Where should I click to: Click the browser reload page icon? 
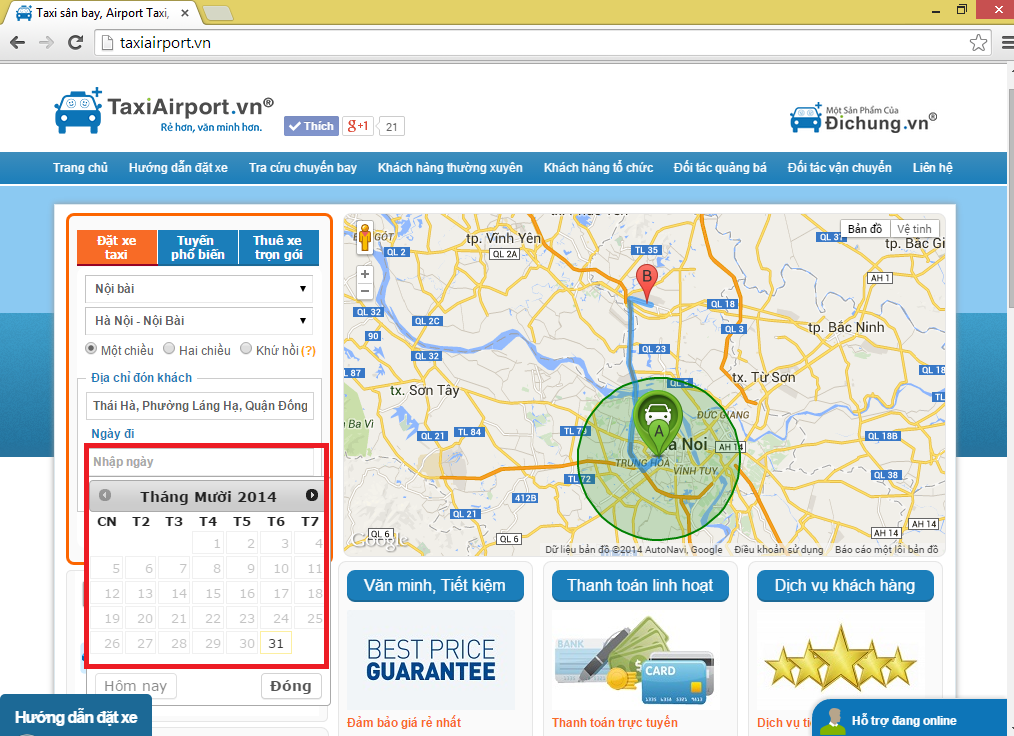(74, 43)
